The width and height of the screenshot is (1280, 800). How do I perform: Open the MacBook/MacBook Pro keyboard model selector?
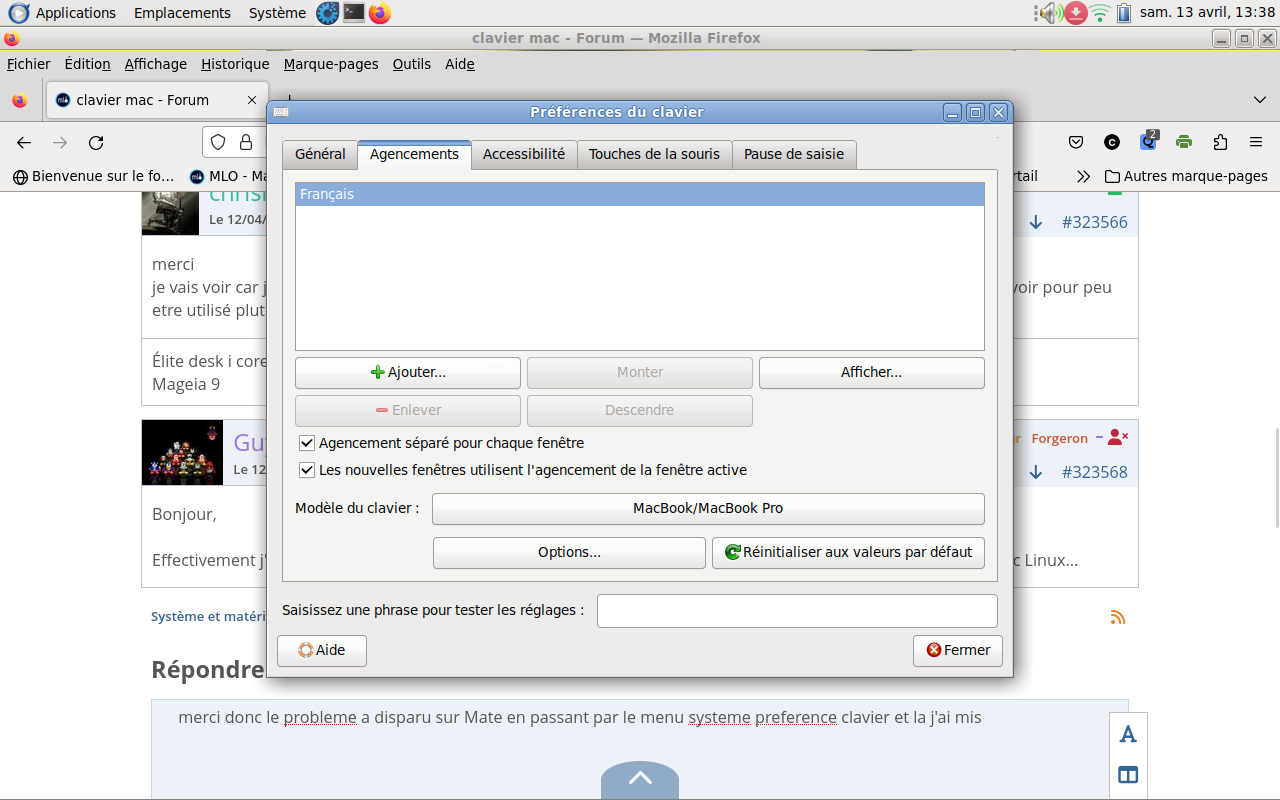pos(708,508)
